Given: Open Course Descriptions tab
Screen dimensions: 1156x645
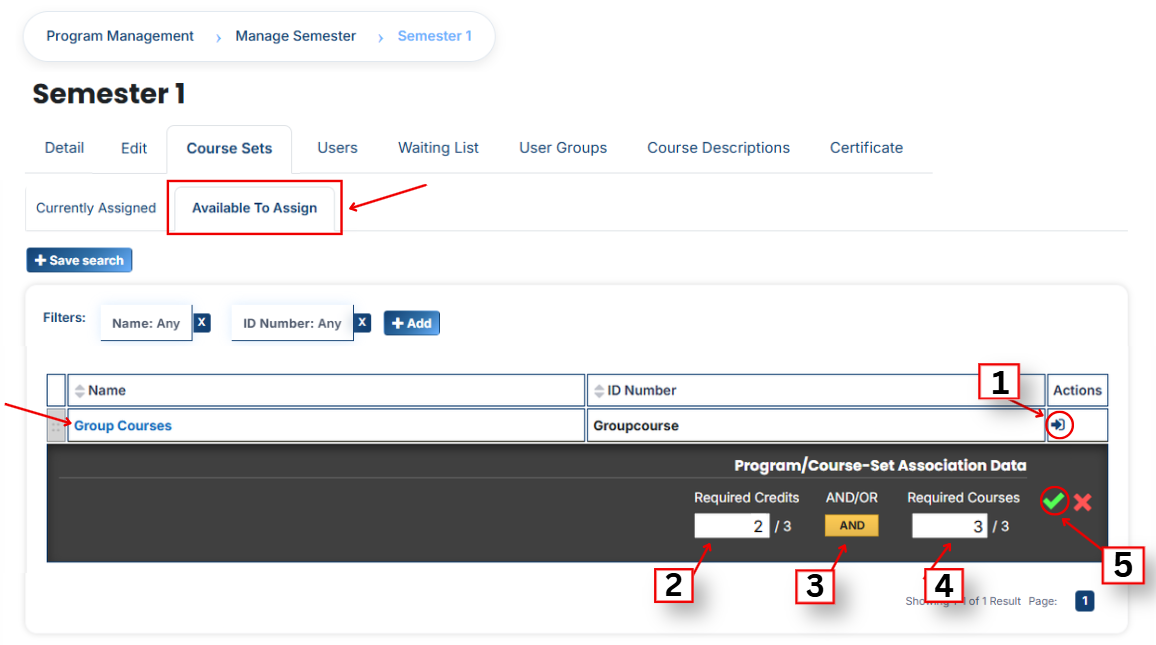Looking at the screenshot, I should pos(718,148).
